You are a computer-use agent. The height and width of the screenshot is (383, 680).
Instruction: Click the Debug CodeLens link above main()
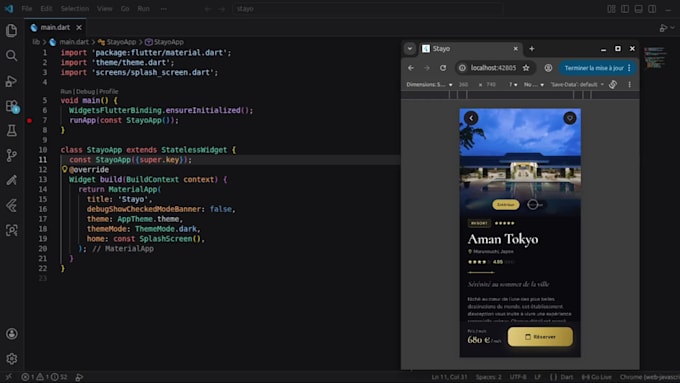(85, 92)
